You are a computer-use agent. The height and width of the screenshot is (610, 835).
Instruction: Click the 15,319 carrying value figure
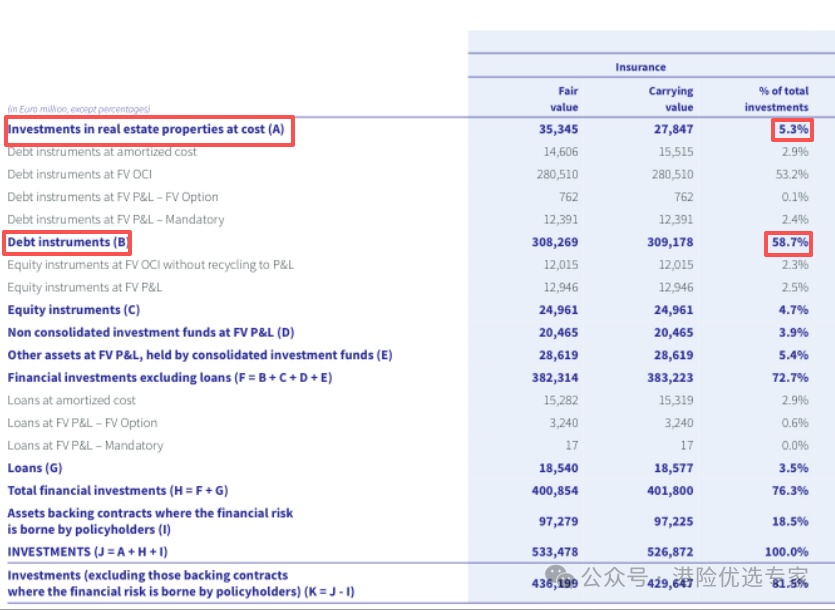676,400
